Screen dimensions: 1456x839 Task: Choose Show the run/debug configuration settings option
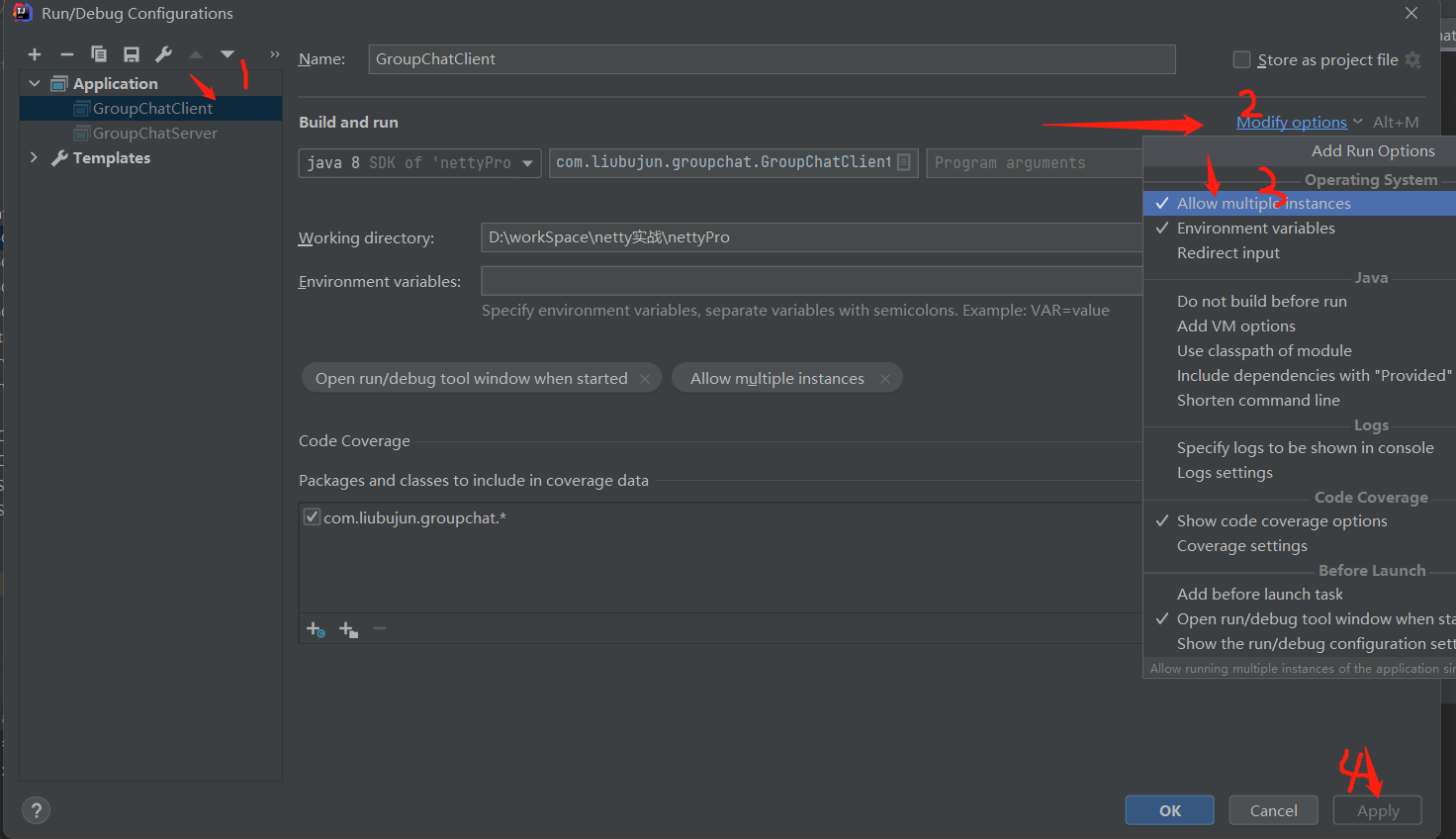[x=1300, y=644]
